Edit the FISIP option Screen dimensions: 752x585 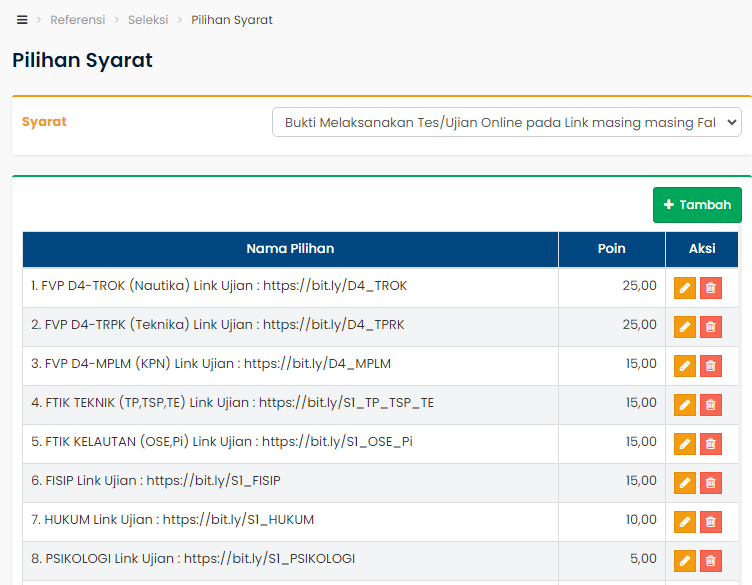pyautogui.click(x=685, y=483)
